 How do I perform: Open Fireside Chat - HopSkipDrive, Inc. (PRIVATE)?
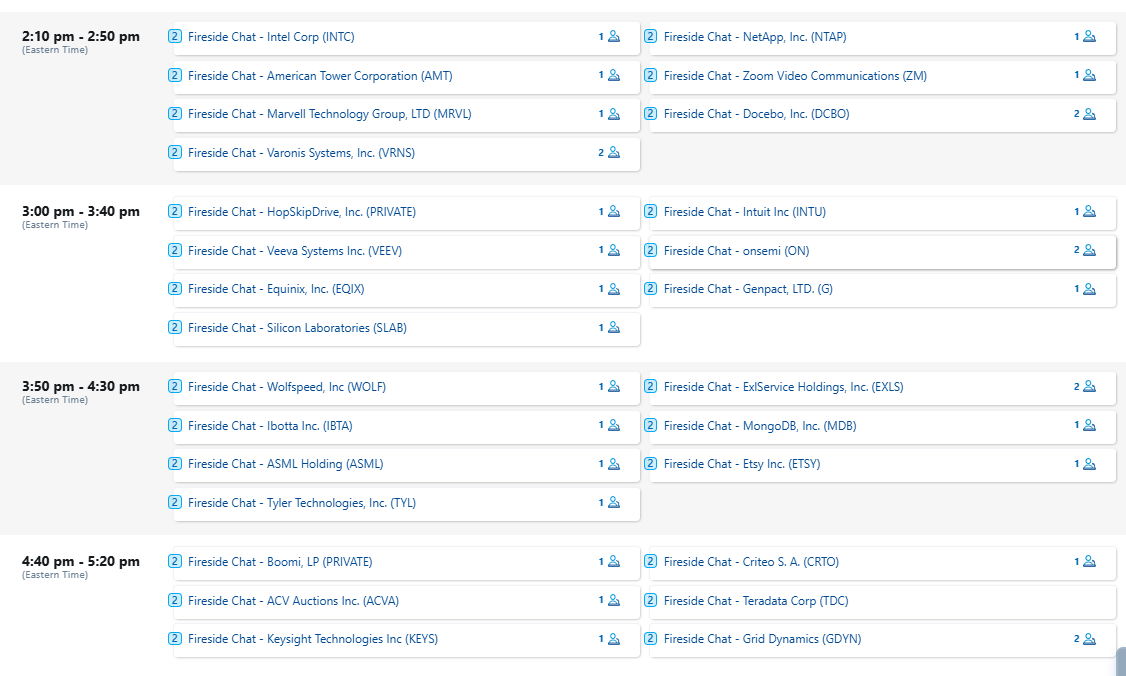(x=302, y=212)
